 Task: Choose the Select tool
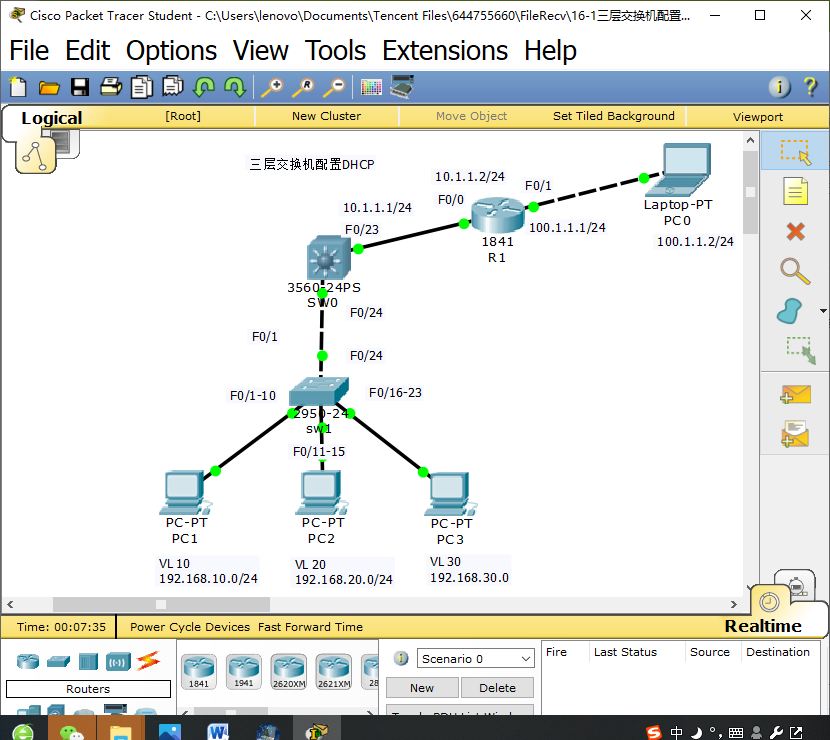pos(795,152)
